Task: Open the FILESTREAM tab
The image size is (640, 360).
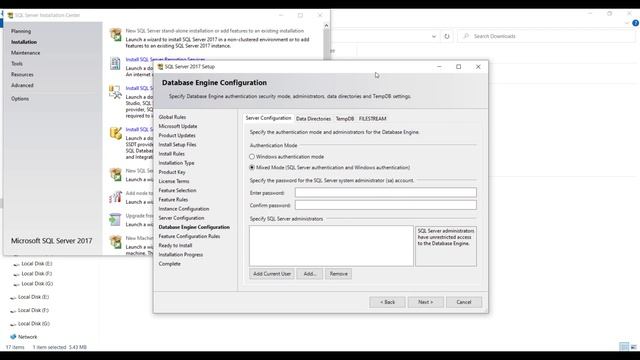Action: [x=373, y=119]
